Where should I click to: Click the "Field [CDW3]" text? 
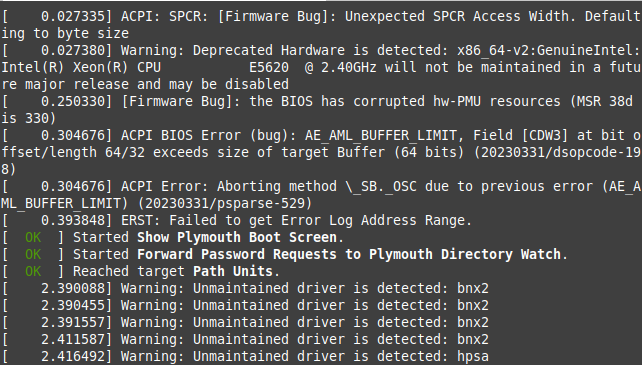coord(520,136)
